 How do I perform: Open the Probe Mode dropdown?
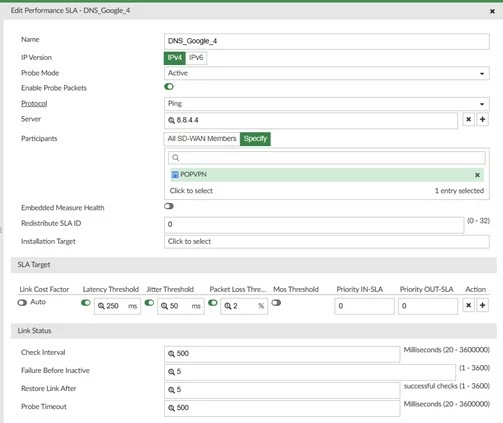[x=326, y=73]
